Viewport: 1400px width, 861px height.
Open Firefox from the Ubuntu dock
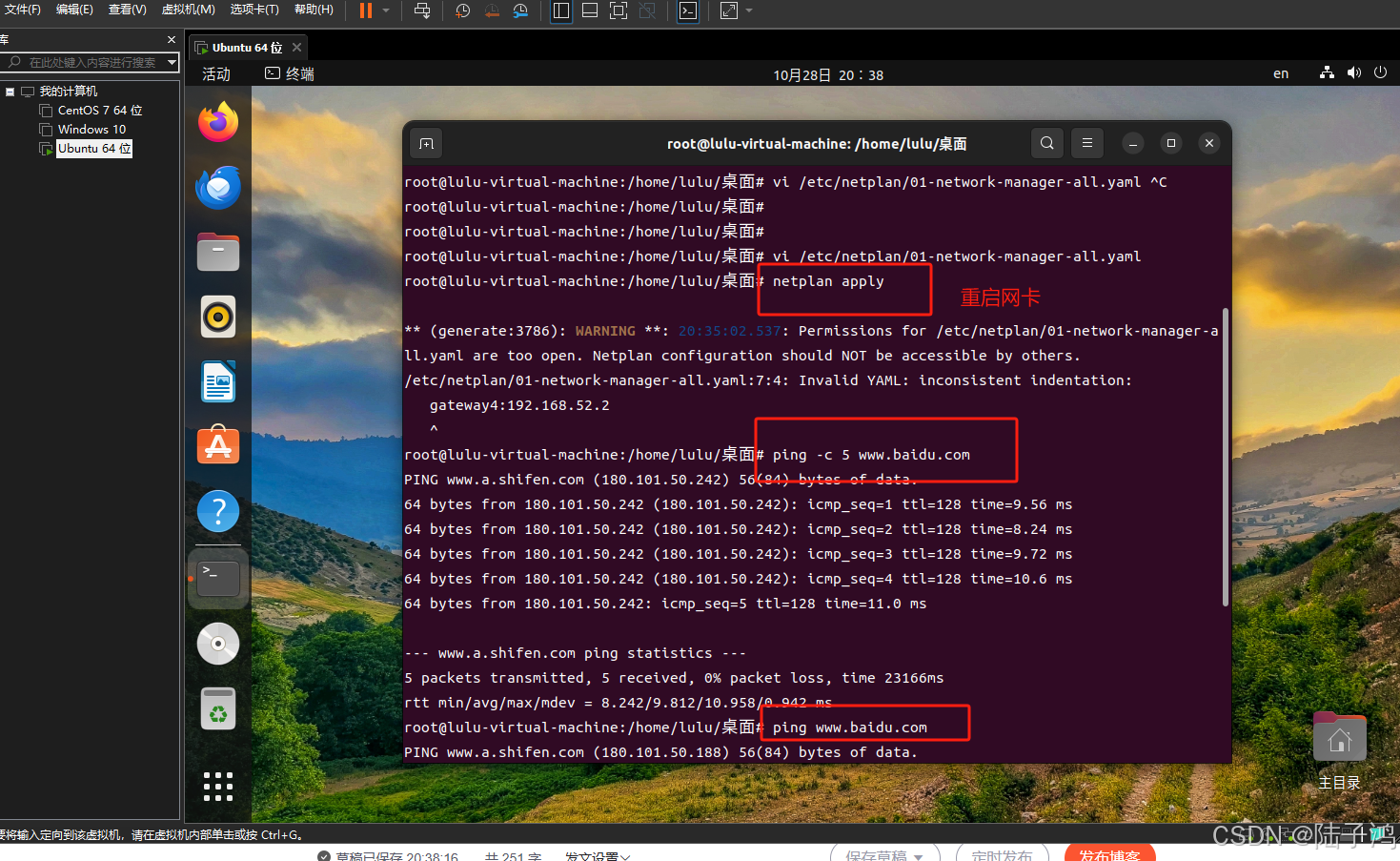pos(217,122)
